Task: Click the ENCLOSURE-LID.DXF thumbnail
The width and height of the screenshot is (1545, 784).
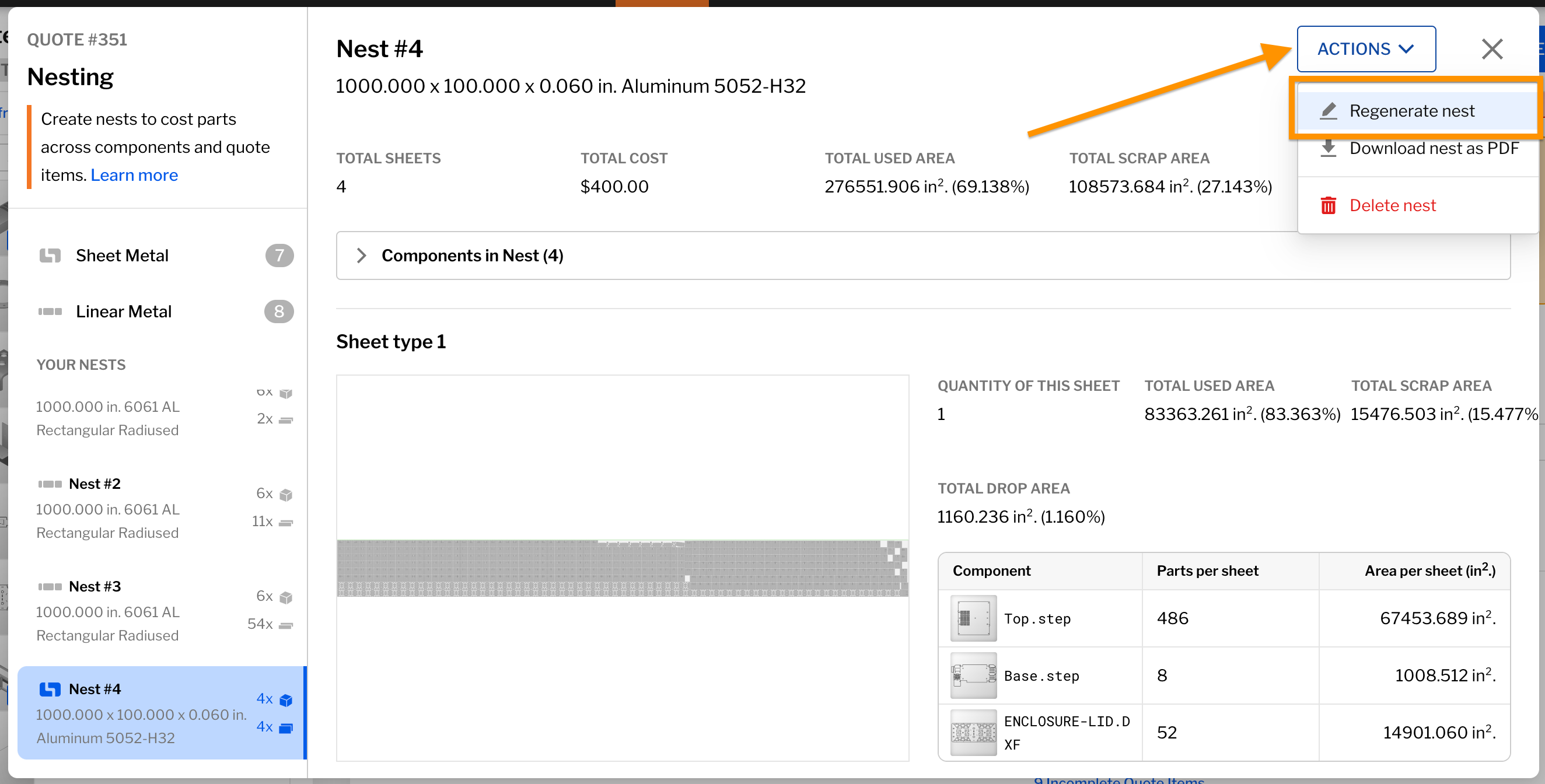Action: point(973,733)
